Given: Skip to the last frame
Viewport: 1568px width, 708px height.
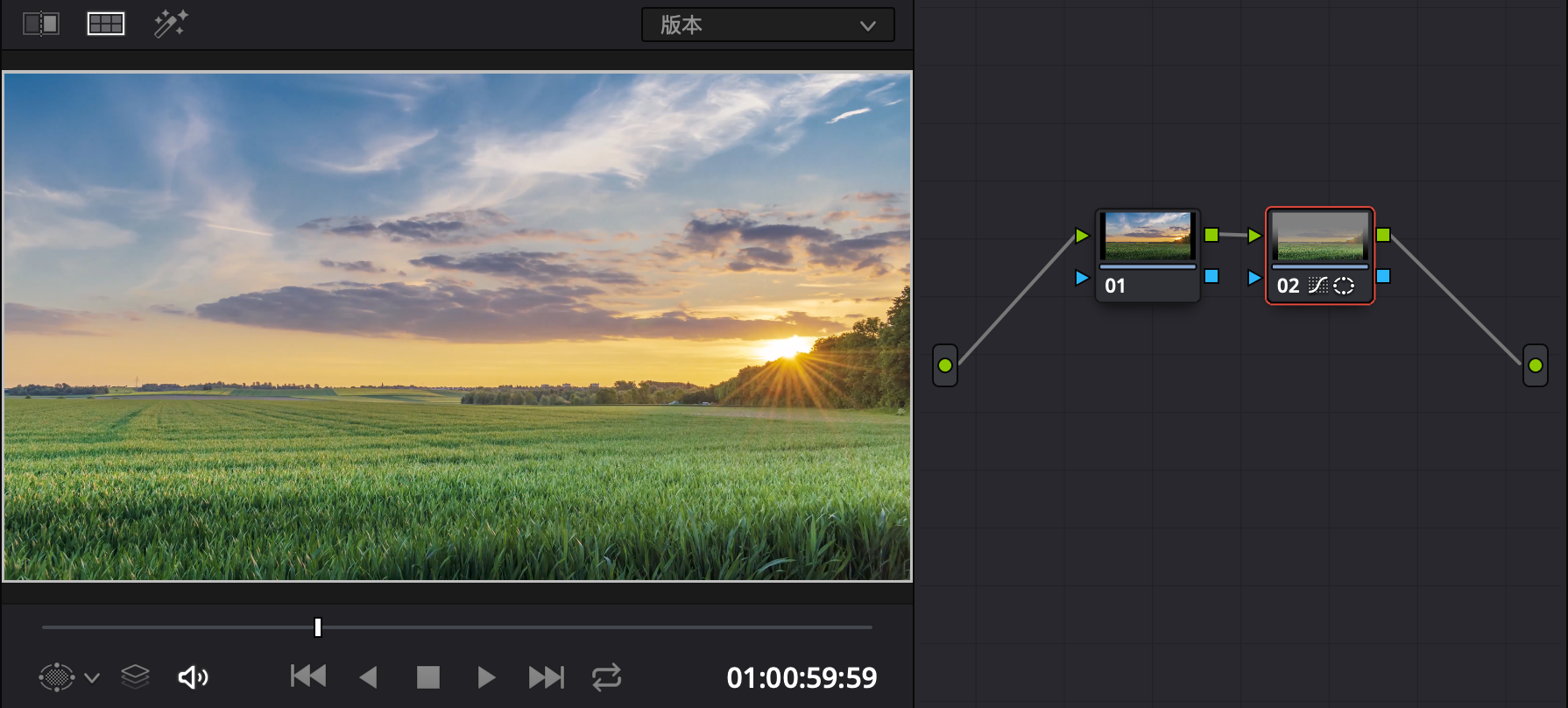Looking at the screenshot, I should (x=547, y=677).
